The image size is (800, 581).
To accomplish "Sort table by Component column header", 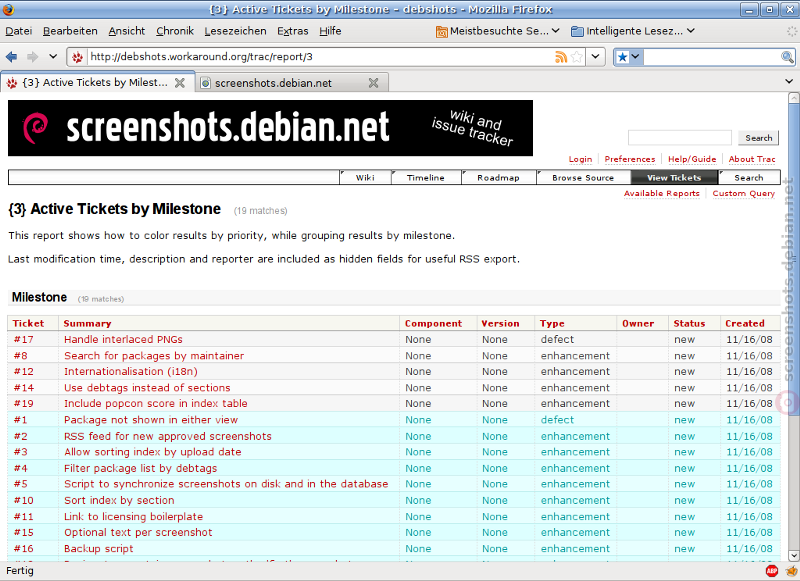I will tap(433, 323).
